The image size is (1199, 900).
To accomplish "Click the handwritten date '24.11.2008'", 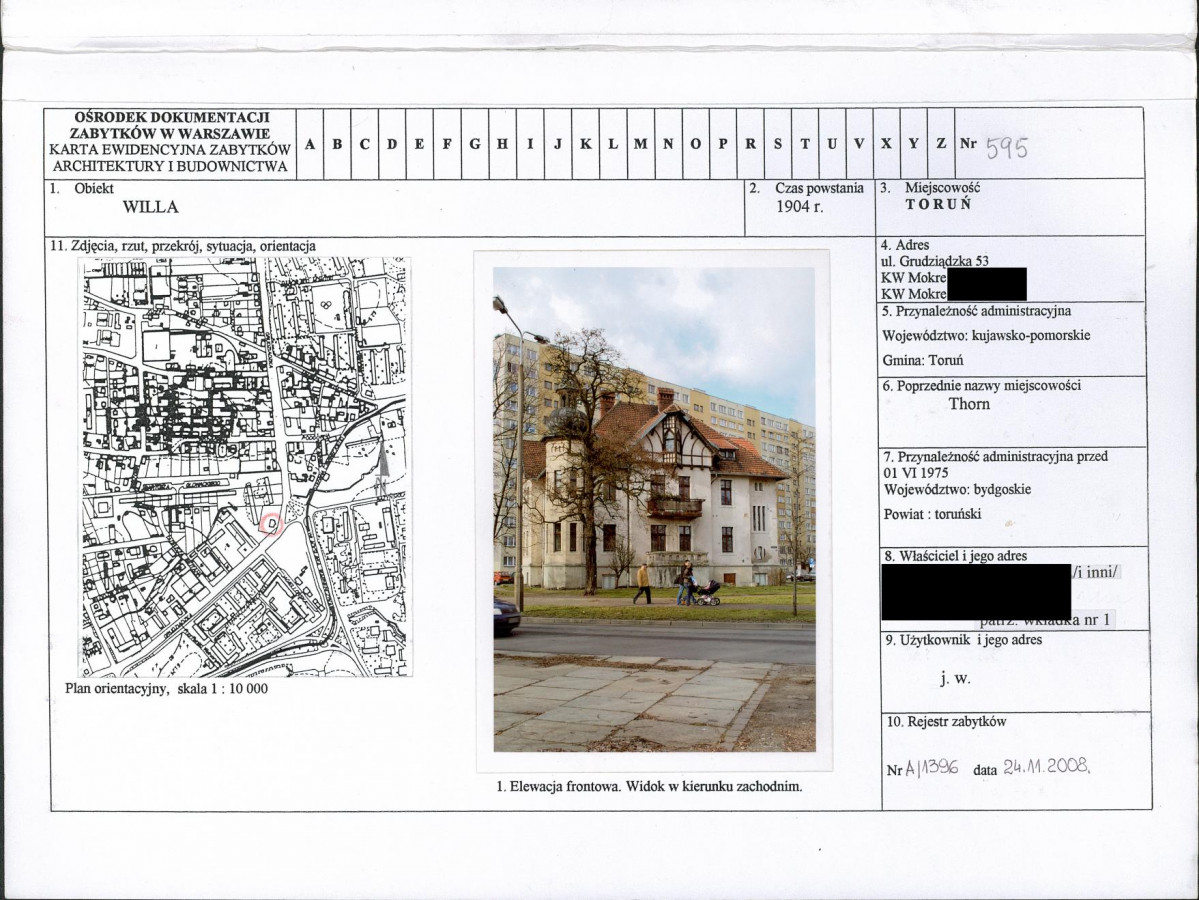I will click(1046, 766).
